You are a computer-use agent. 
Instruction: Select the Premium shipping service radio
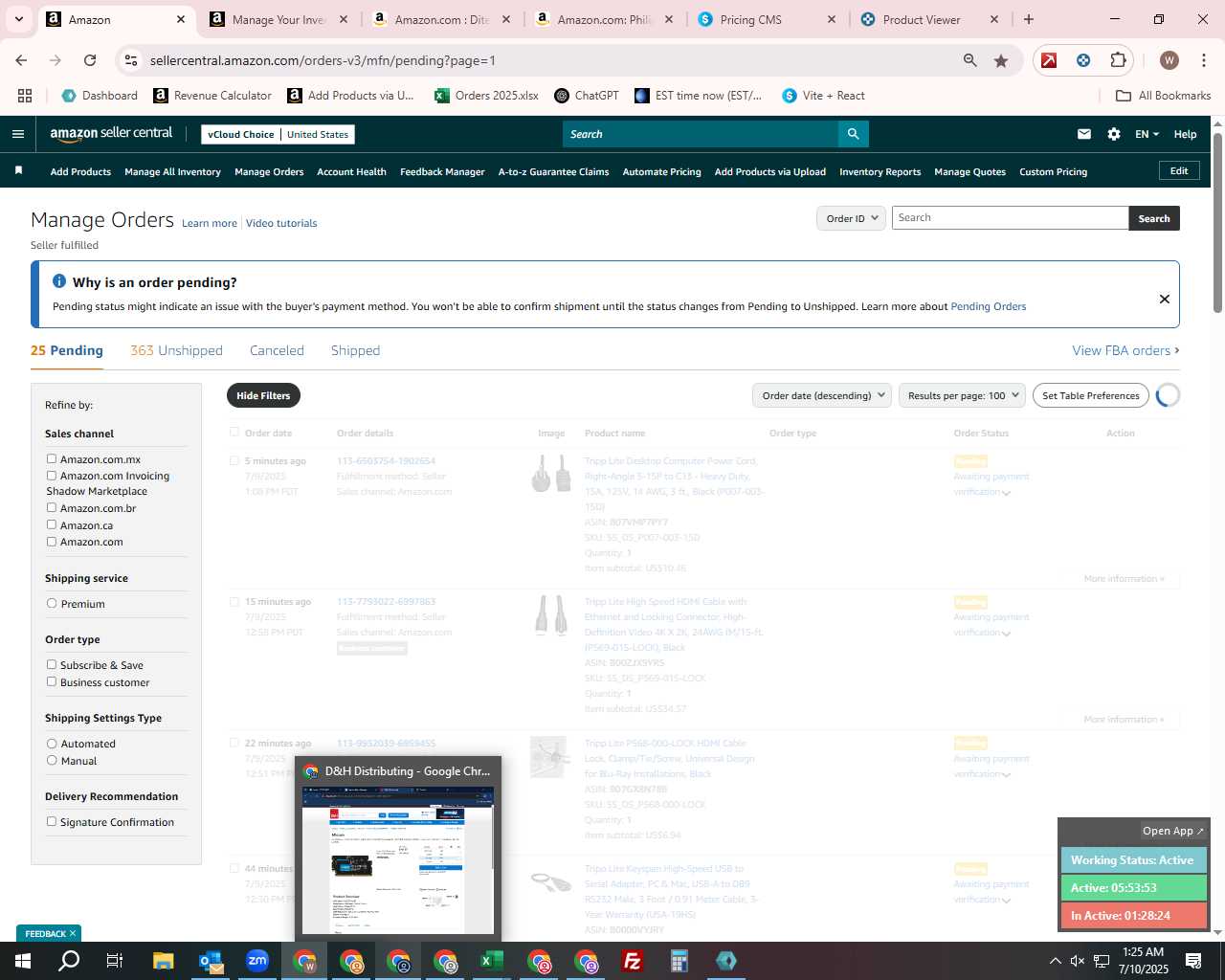coord(52,603)
